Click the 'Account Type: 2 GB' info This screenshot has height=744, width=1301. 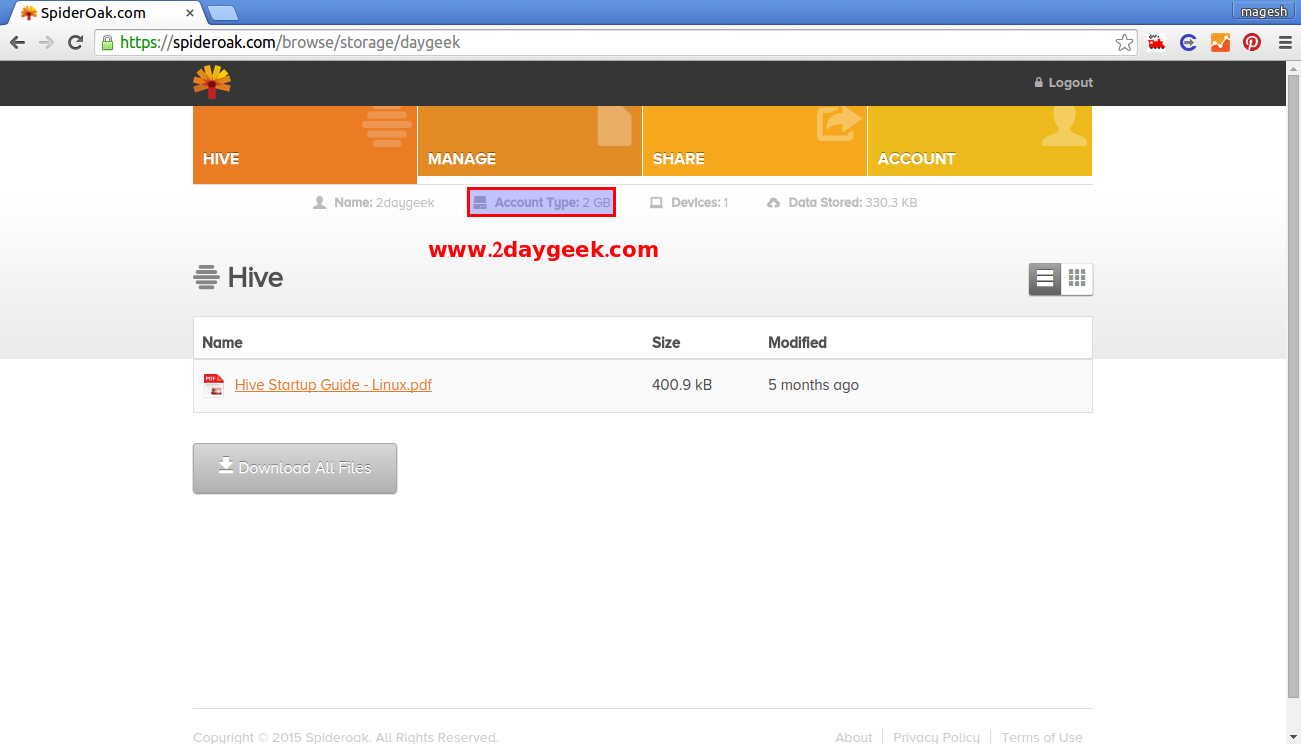pyautogui.click(x=541, y=203)
